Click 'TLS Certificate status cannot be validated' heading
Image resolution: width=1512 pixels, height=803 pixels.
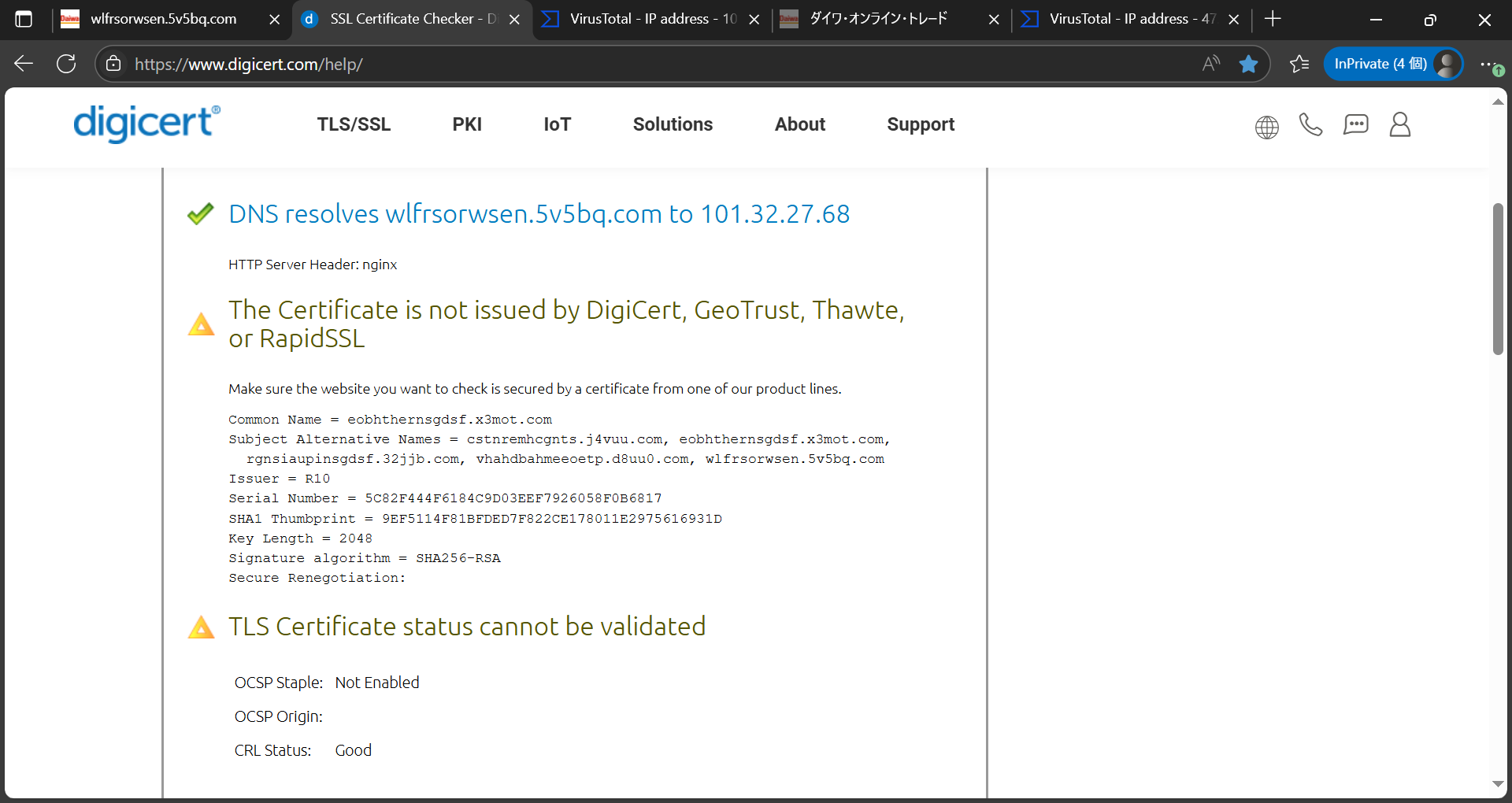tap(467, 627)
